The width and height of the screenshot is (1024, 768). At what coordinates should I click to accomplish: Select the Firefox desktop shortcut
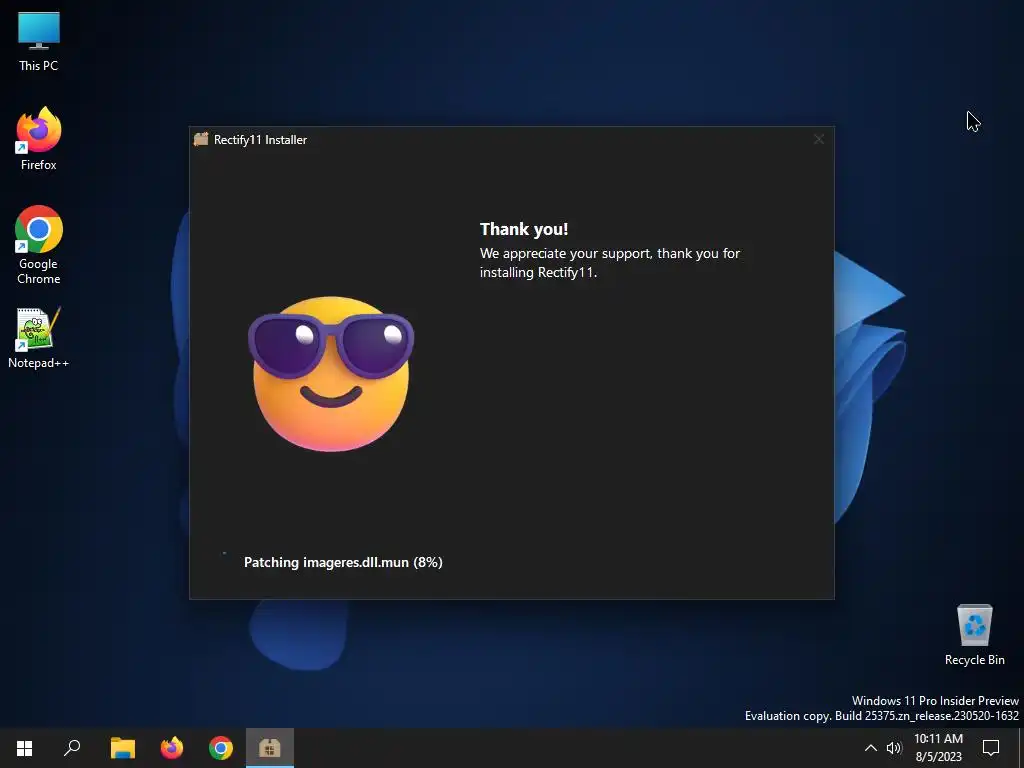point(39,138)
